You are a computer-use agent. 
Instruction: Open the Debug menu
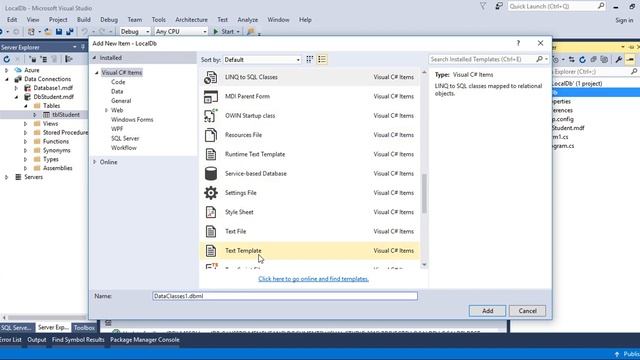click(109, 20)
